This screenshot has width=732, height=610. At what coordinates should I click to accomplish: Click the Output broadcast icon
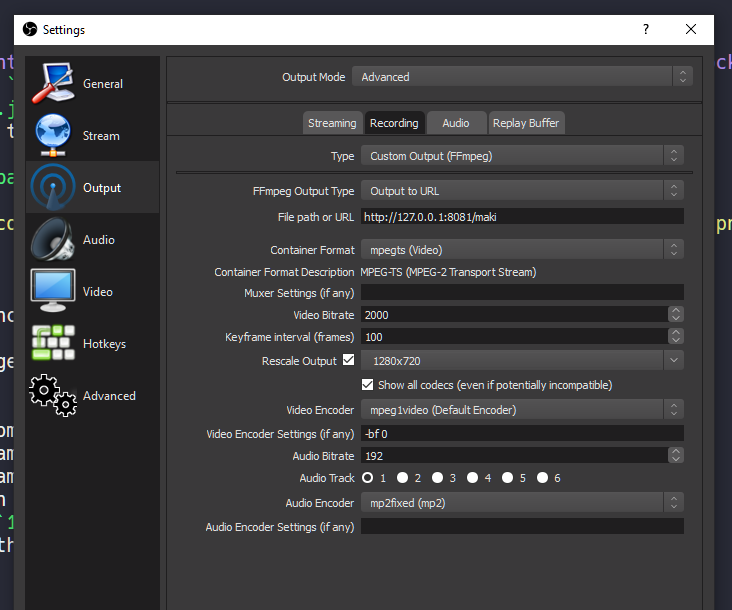click(x=53, y=187)
